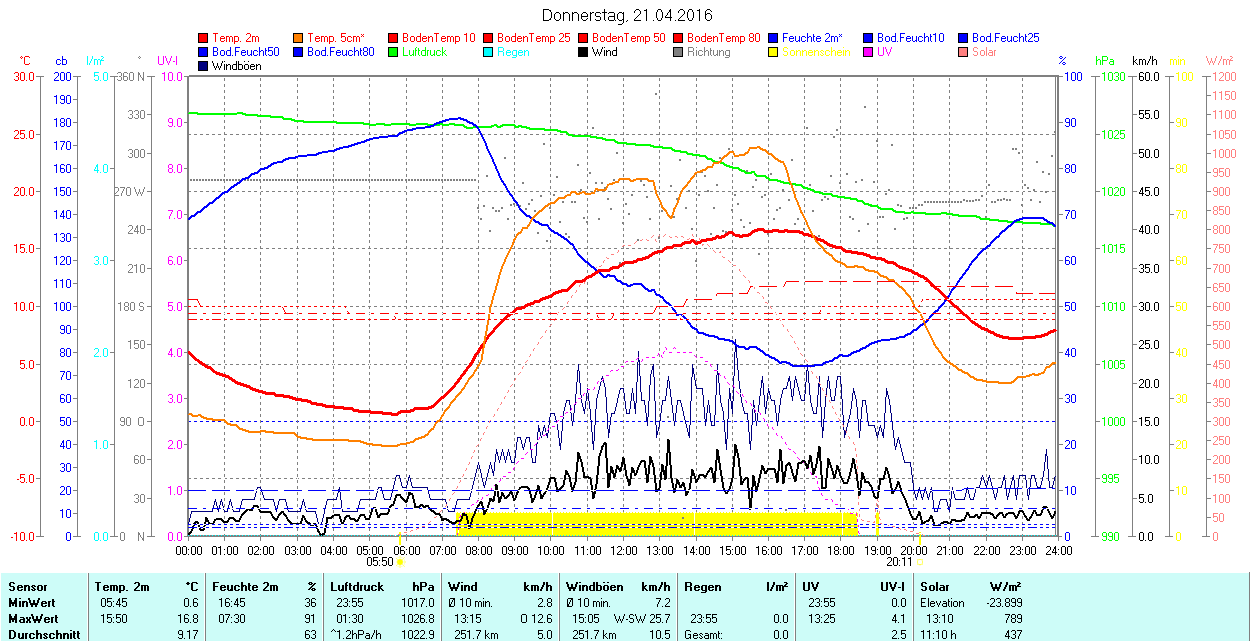1250x641 pixels.
Task: Click the maximum pressure time 01:30
Action: (350, 619)
